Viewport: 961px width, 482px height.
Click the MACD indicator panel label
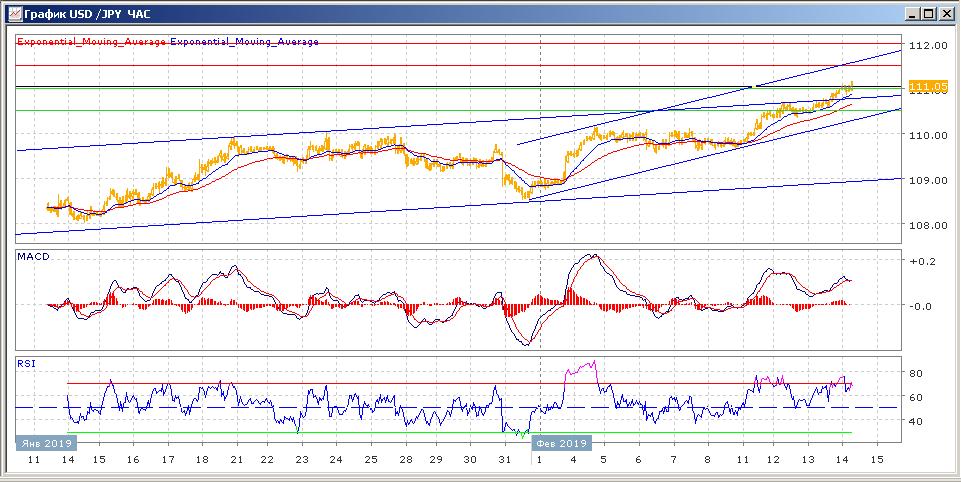coord(33,257)
